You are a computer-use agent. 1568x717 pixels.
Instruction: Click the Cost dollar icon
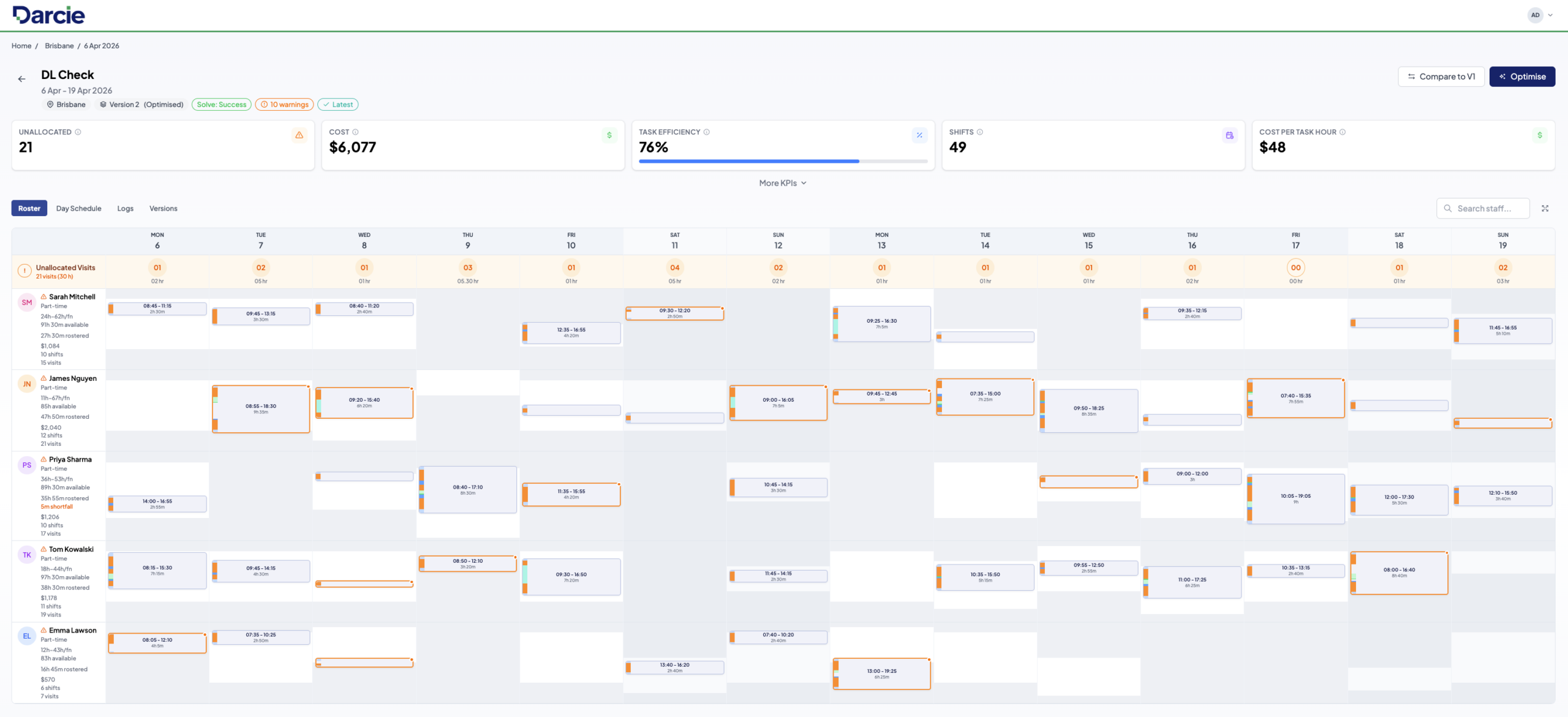[x=609, y=135]
